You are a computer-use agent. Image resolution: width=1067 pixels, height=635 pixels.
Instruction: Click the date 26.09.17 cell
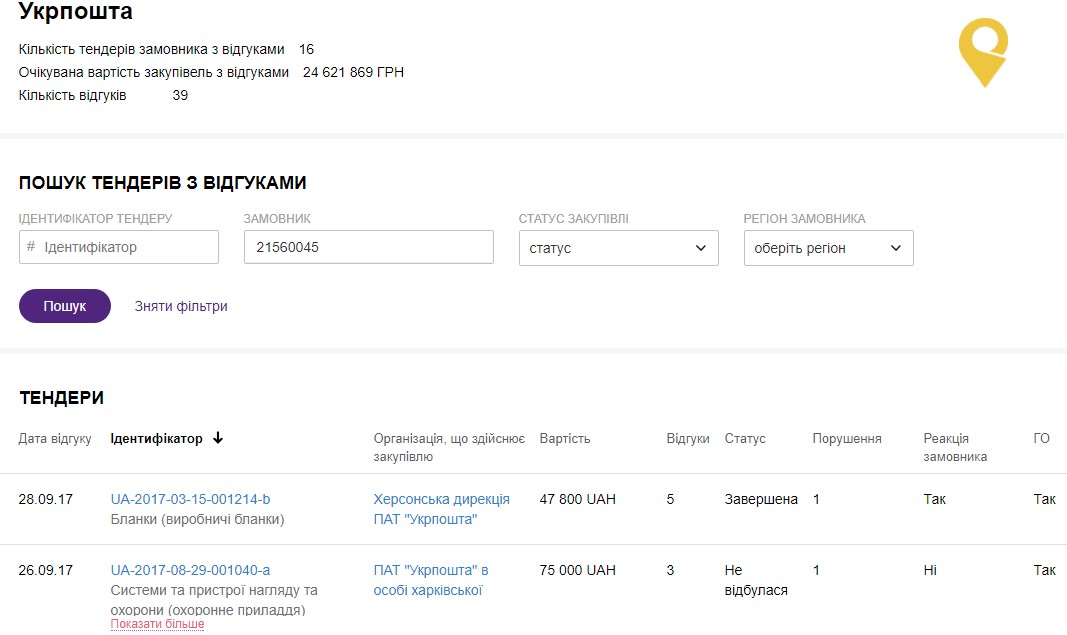point(46,570)
